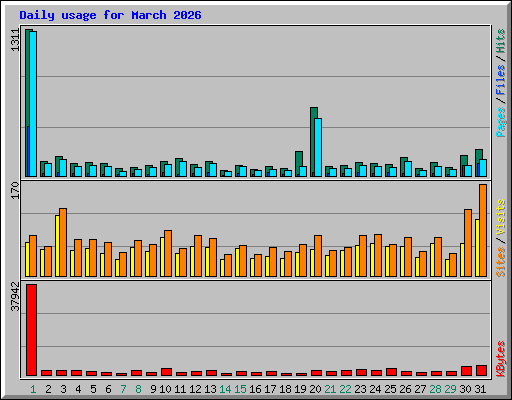Click the orange visits bar for day 13
Screen dimensions: 512x400
point(213,257)
